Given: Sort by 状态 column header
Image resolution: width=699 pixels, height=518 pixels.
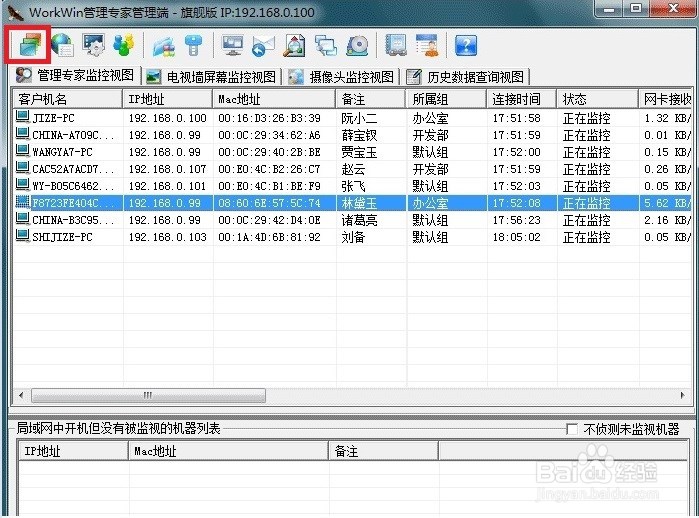Looking at the screenshot, I should 597,99.
